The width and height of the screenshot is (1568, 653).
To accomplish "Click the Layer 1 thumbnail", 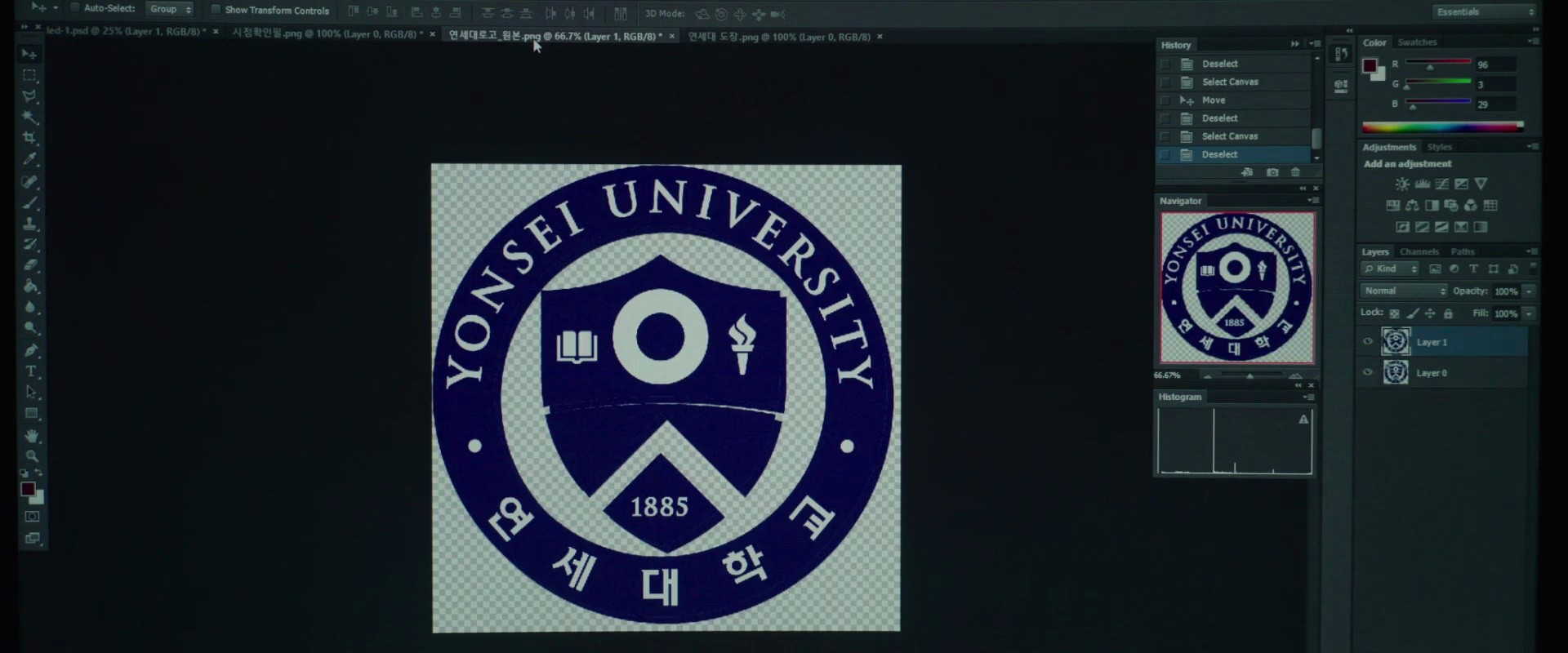I will [x=1396, y=341].
